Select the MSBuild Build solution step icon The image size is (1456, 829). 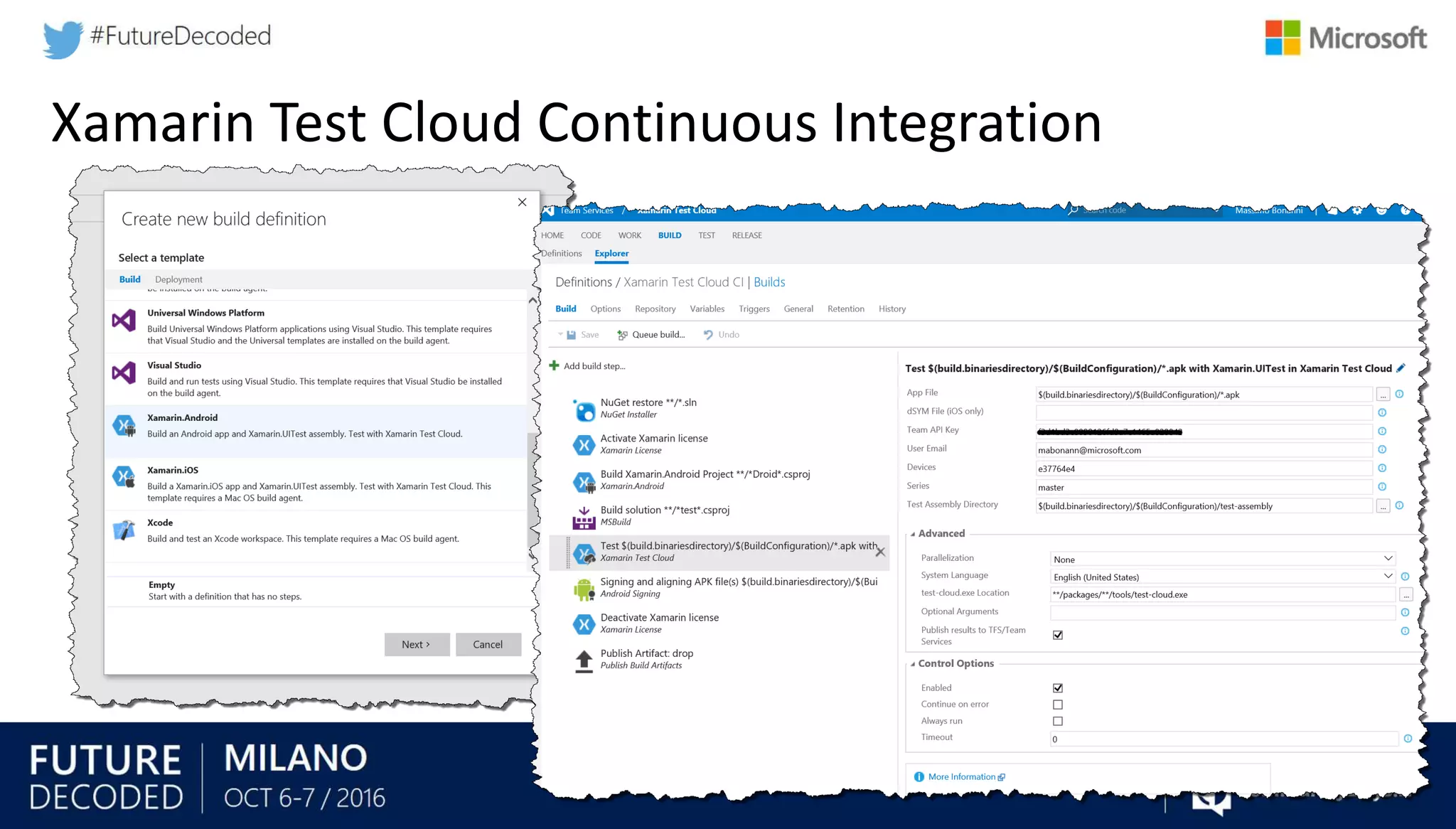pos(584,518)
